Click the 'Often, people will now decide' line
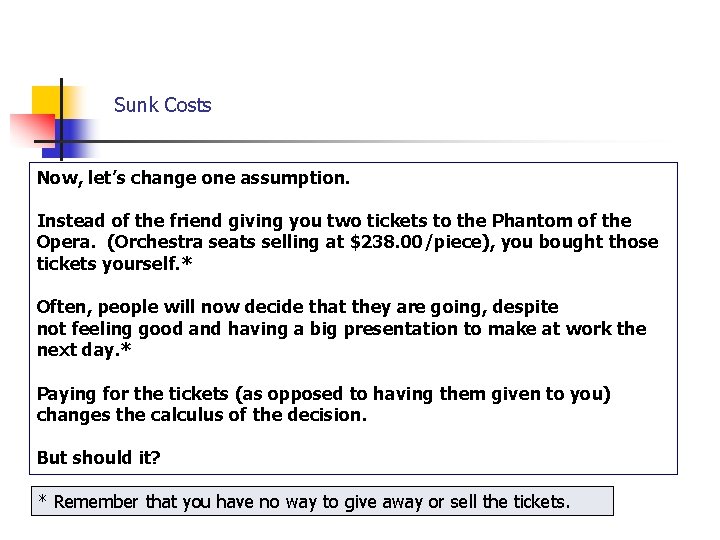720x540 pixels. [x=298, y=307]
